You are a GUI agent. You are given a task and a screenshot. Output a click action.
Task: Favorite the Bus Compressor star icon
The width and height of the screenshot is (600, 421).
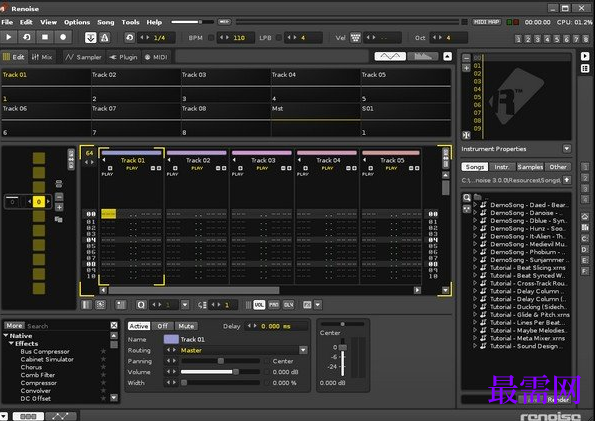click(103, 351)
